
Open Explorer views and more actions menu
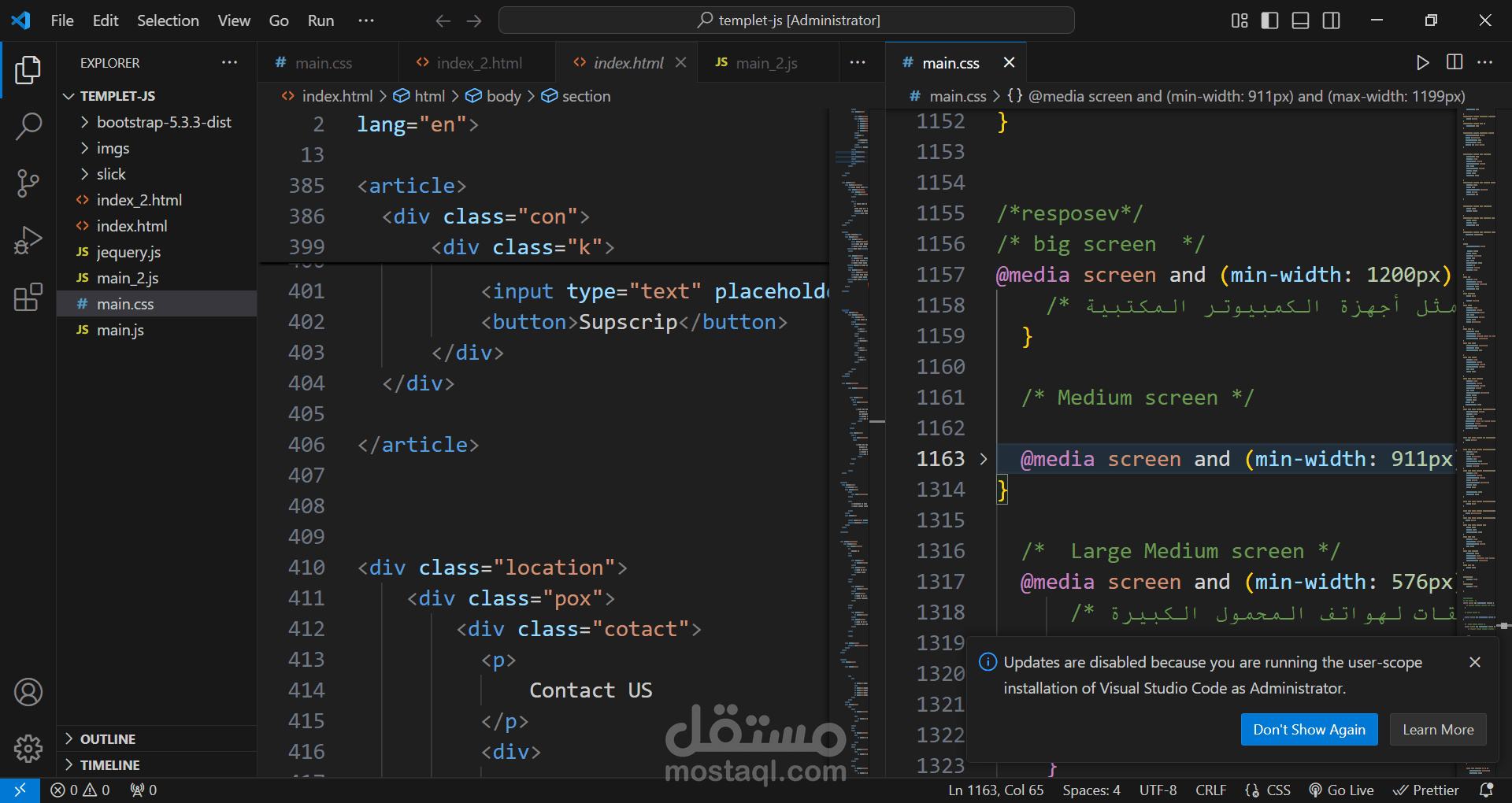point(230,62)
